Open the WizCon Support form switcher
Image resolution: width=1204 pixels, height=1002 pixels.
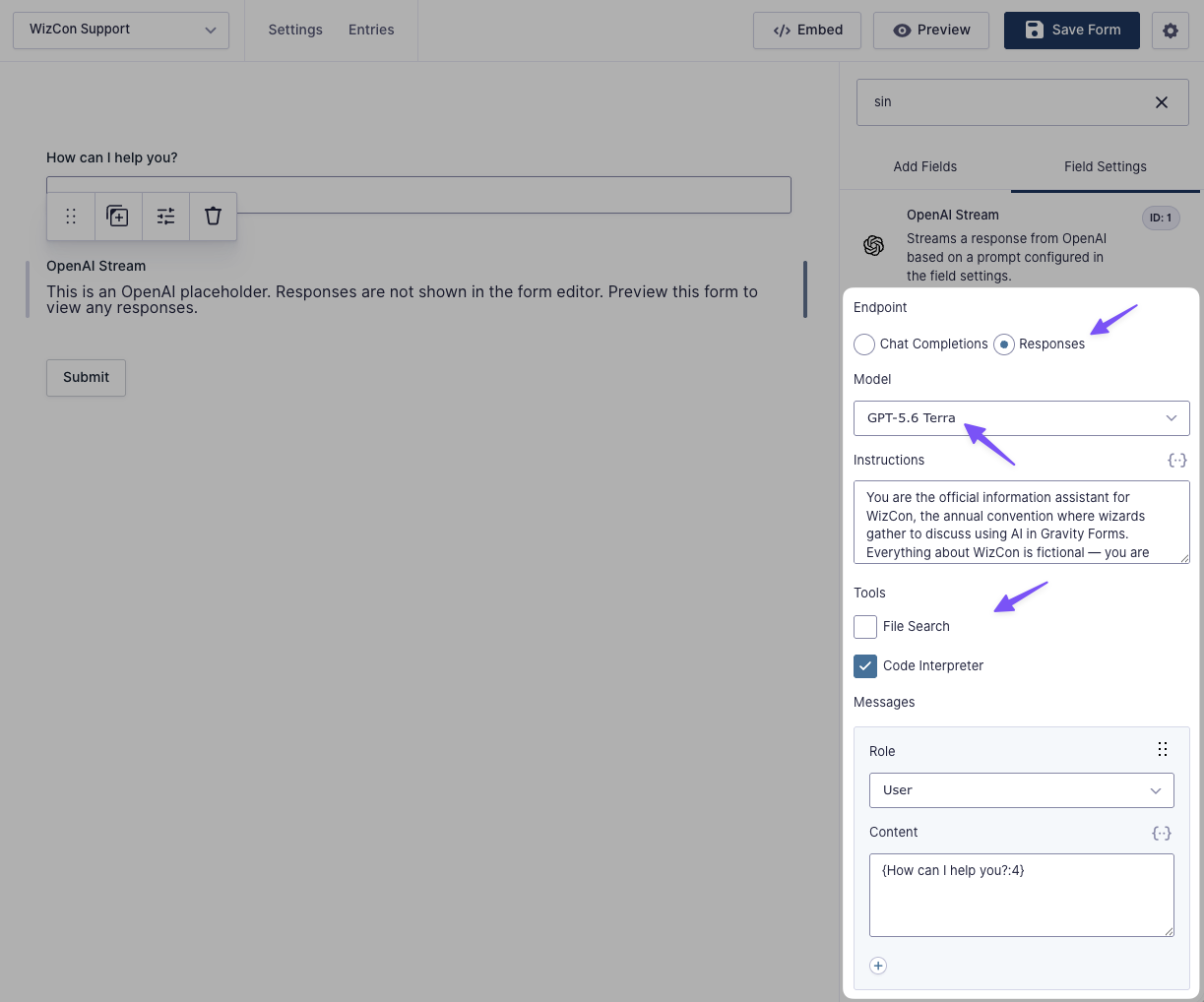121,30
